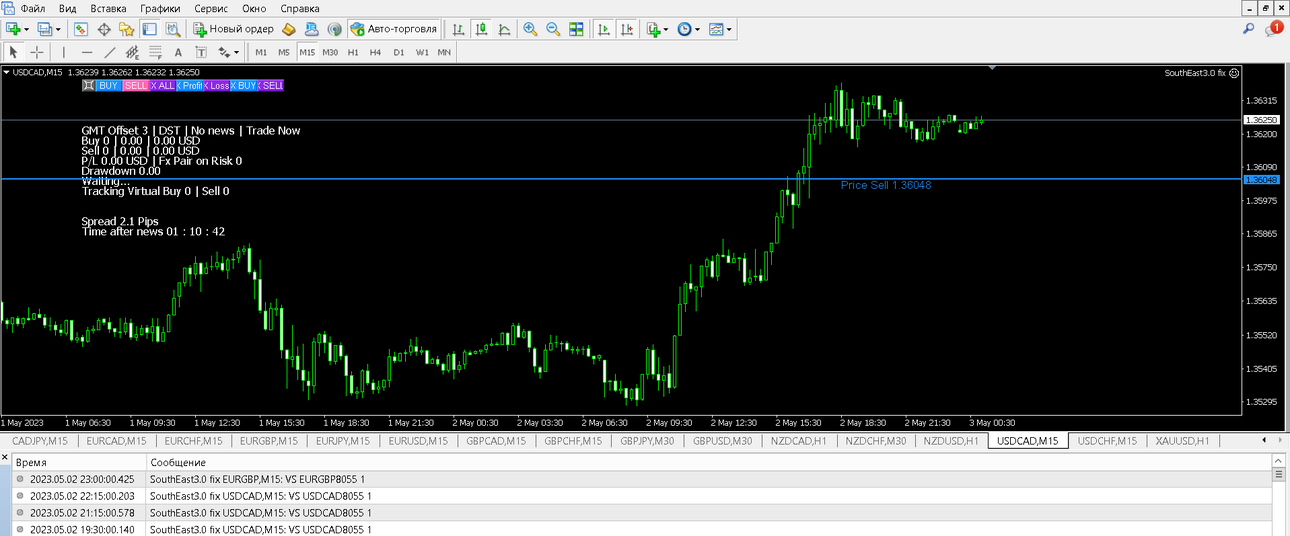This screenshot has width=1290, height=536.
Task: Select the text label tool
Action: pyautogui.click(x=201, y=52)
